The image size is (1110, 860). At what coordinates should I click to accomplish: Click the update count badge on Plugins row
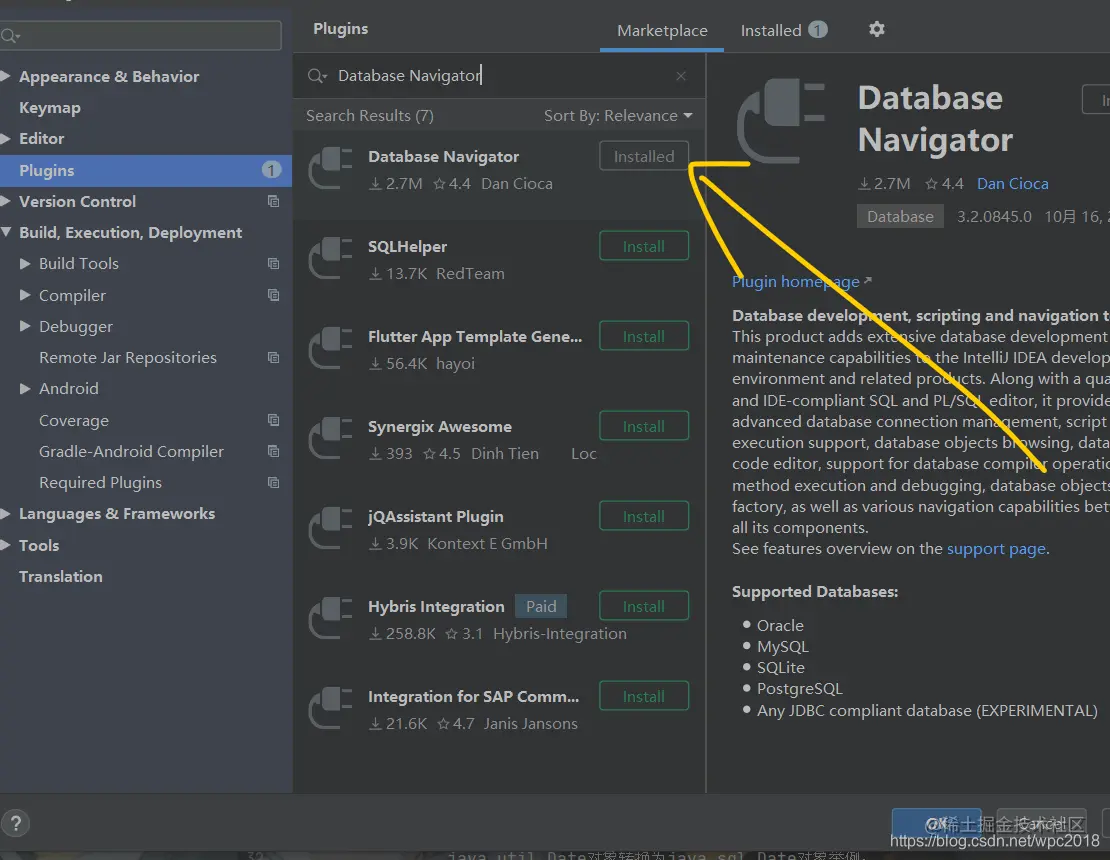[271, 170]
